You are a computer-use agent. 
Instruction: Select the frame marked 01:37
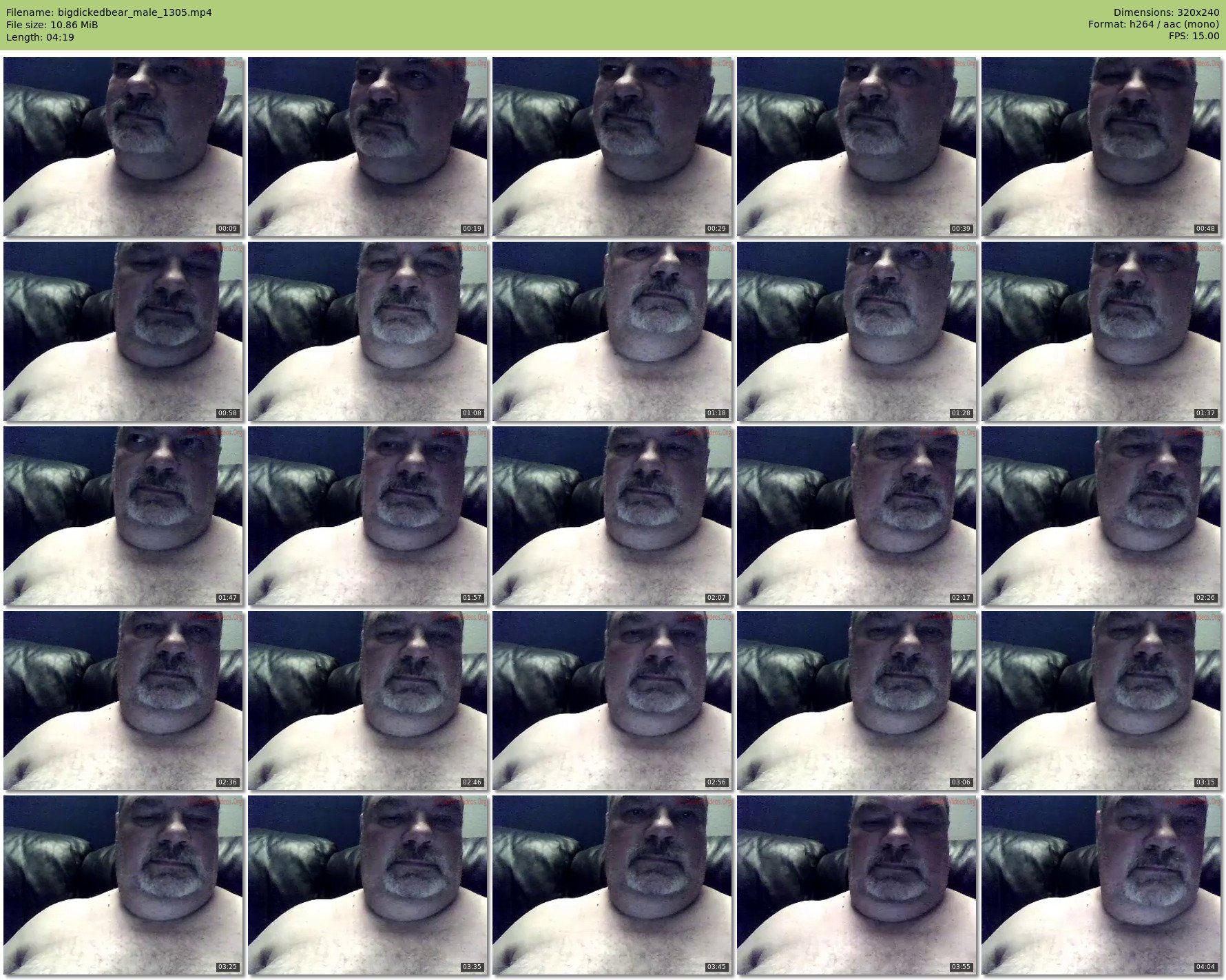1101,331
